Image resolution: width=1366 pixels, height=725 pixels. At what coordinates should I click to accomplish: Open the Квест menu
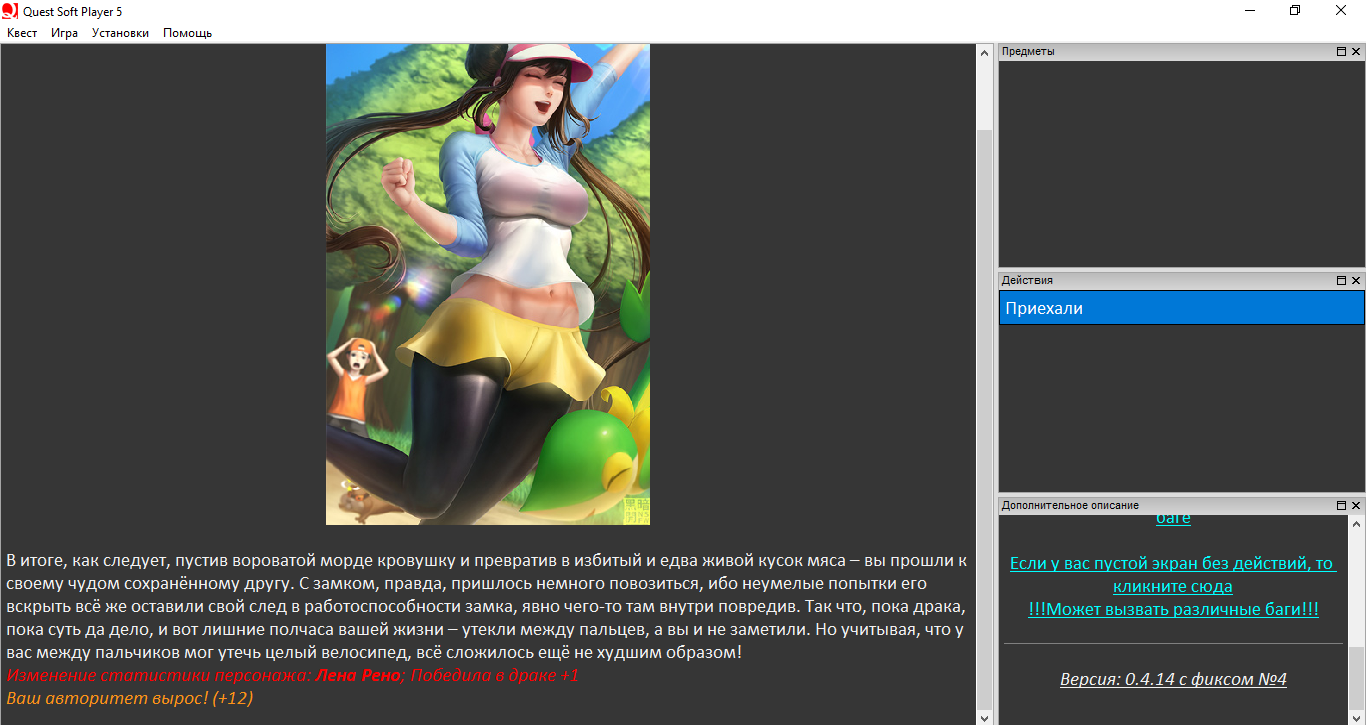click(x=22, y=33)
